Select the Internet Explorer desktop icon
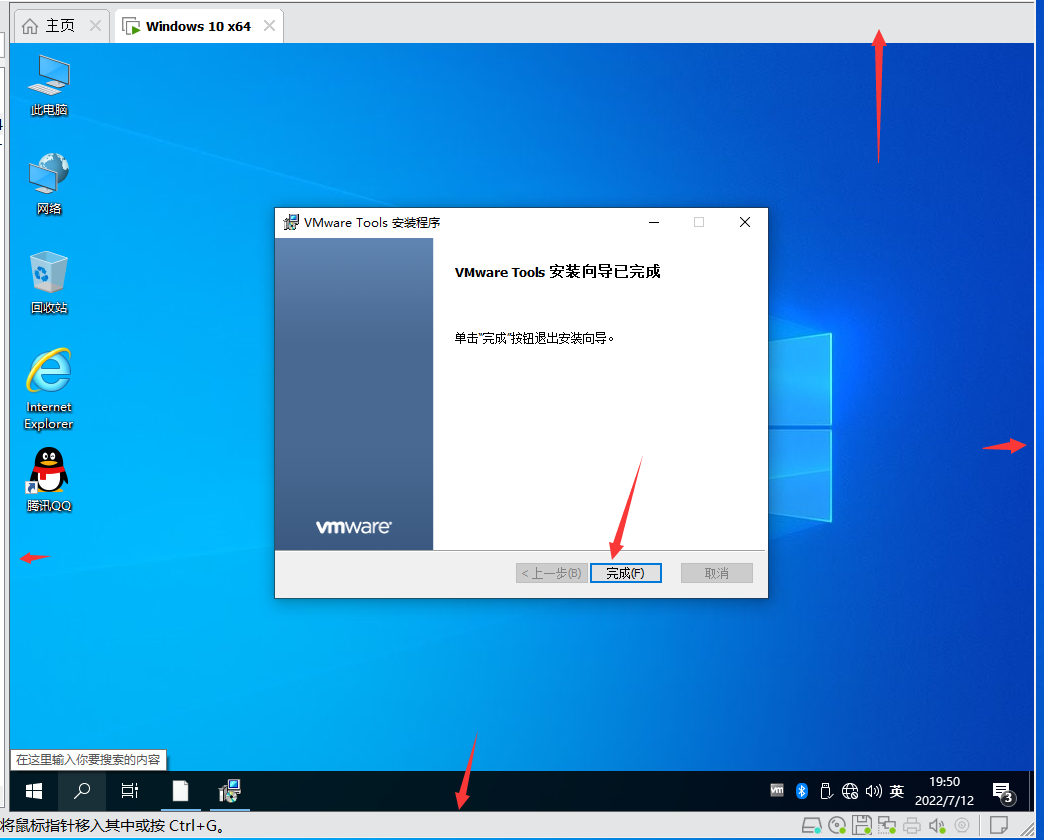Viewport: 1044px width, 840px height. 49,389
